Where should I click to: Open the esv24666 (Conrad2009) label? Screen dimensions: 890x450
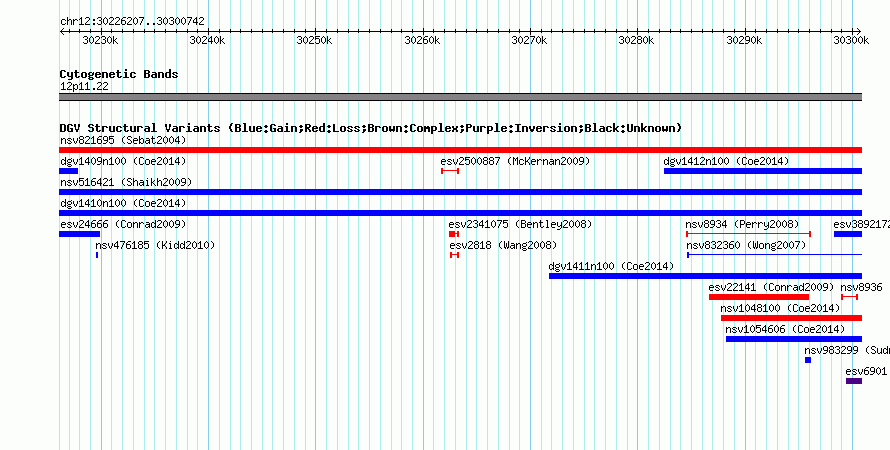[123, 224]
